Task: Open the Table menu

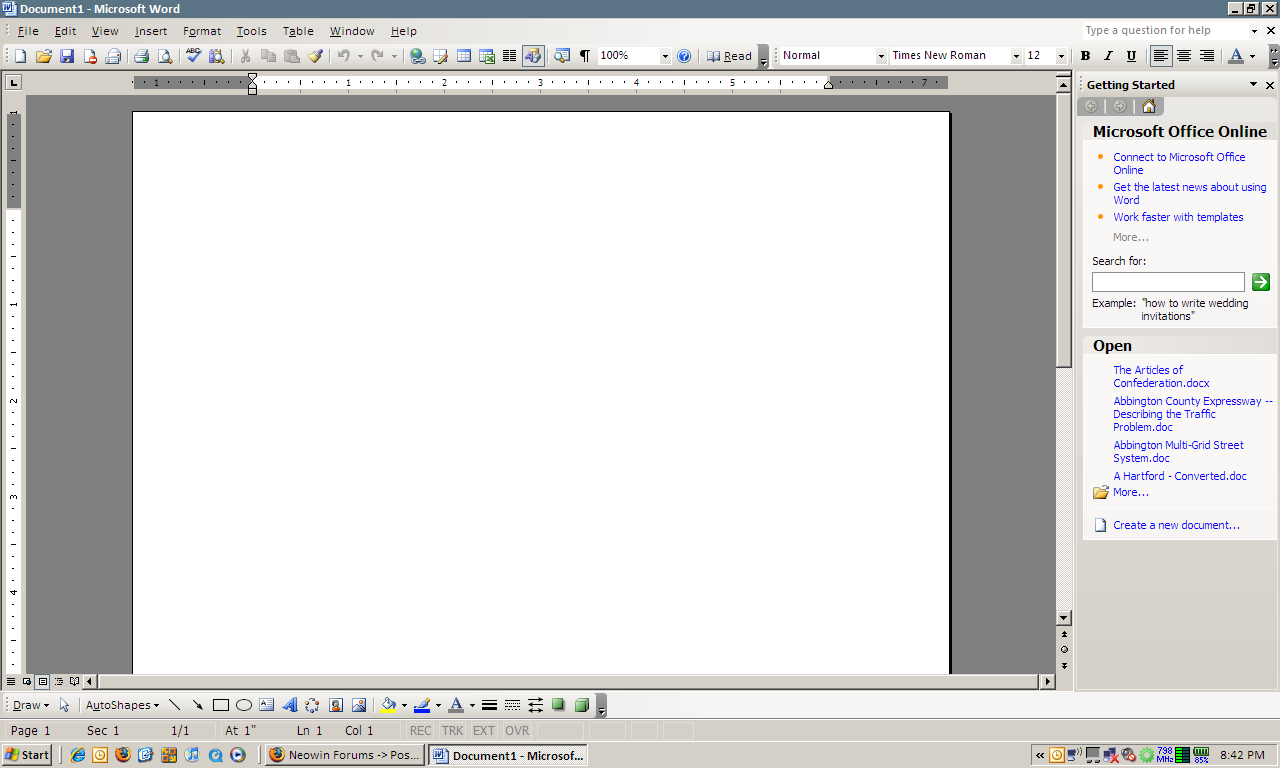Action: click(297, 31)
